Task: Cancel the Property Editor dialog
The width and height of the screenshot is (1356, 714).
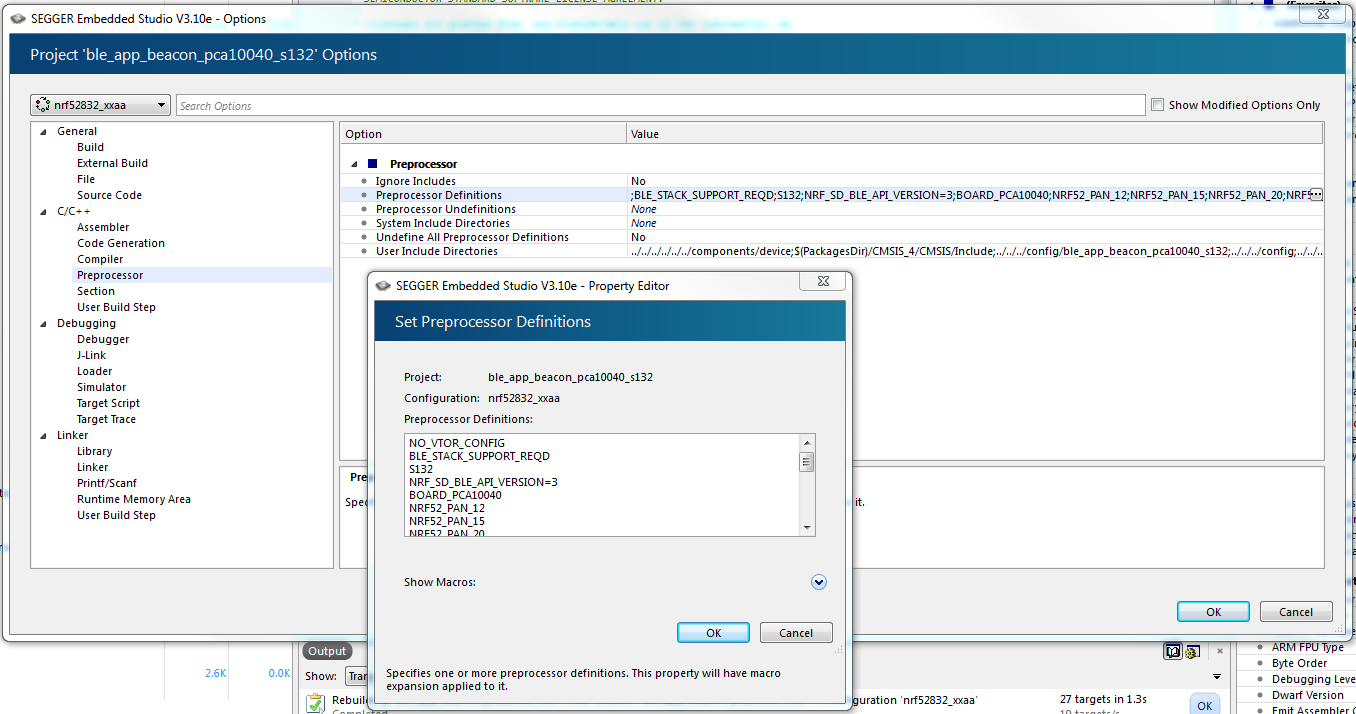Action: coord(796,633)
